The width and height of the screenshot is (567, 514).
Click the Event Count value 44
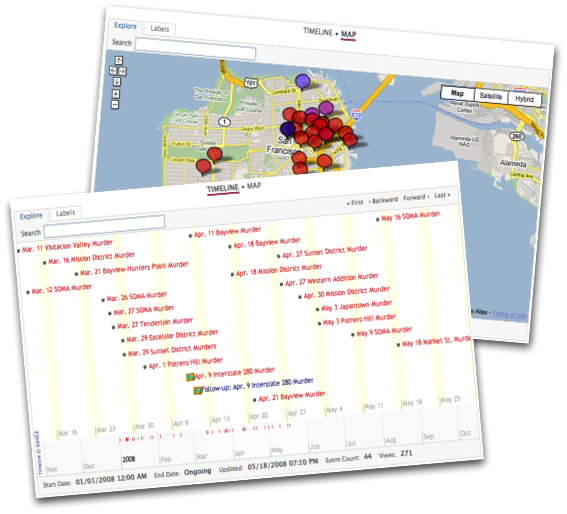(367, 456)
